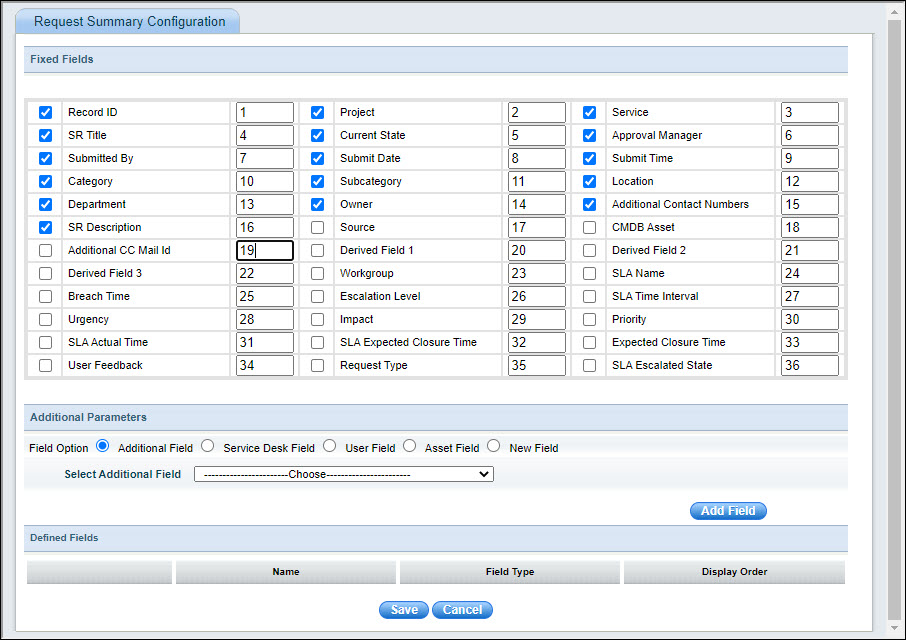Click the Add Field button
Image resolution: width=906 pixels, height=640 pixels.
728,511
